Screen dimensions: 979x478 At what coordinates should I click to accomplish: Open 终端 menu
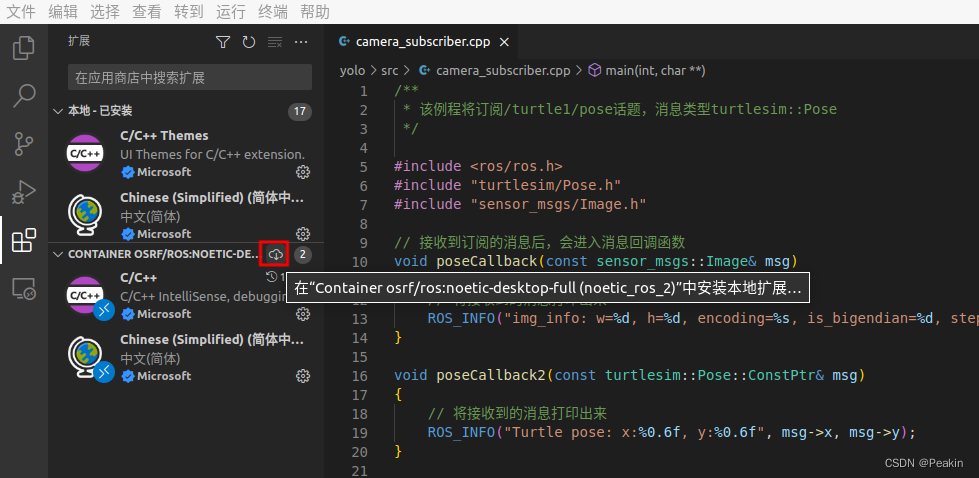click(x=273, y=11)
